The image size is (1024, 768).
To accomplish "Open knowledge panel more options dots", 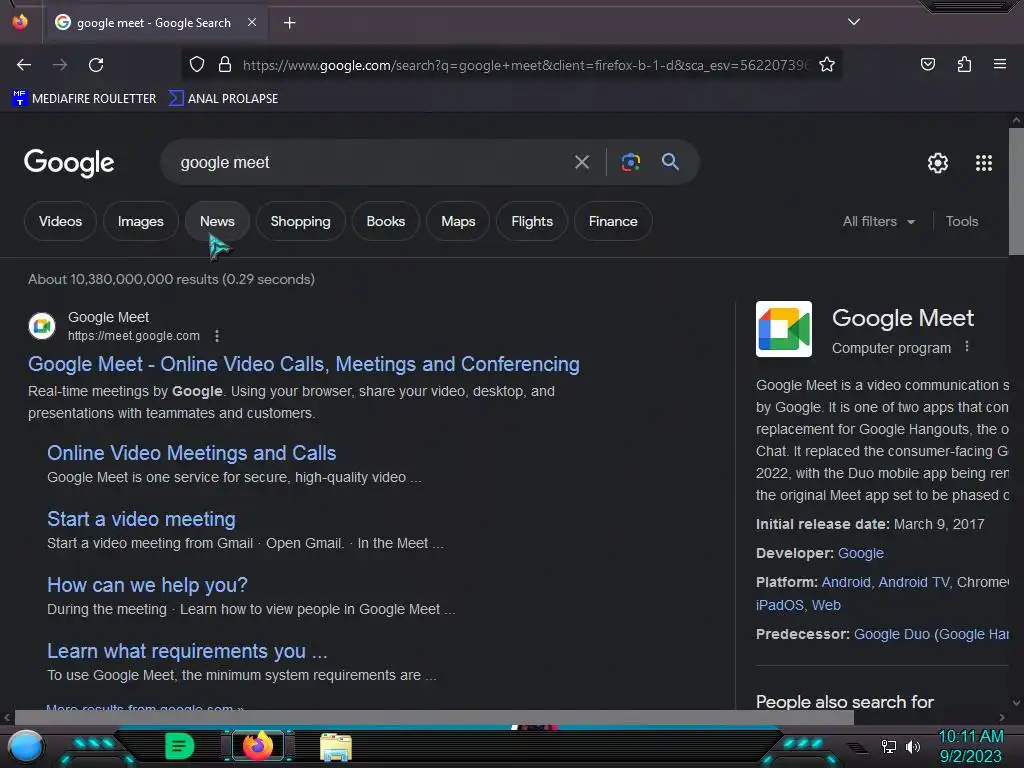I will coord(967,347).
